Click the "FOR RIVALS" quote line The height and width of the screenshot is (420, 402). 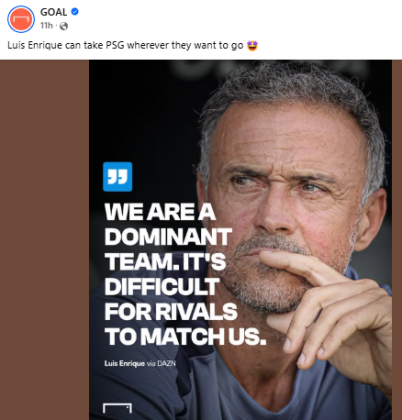coord(171,312)
